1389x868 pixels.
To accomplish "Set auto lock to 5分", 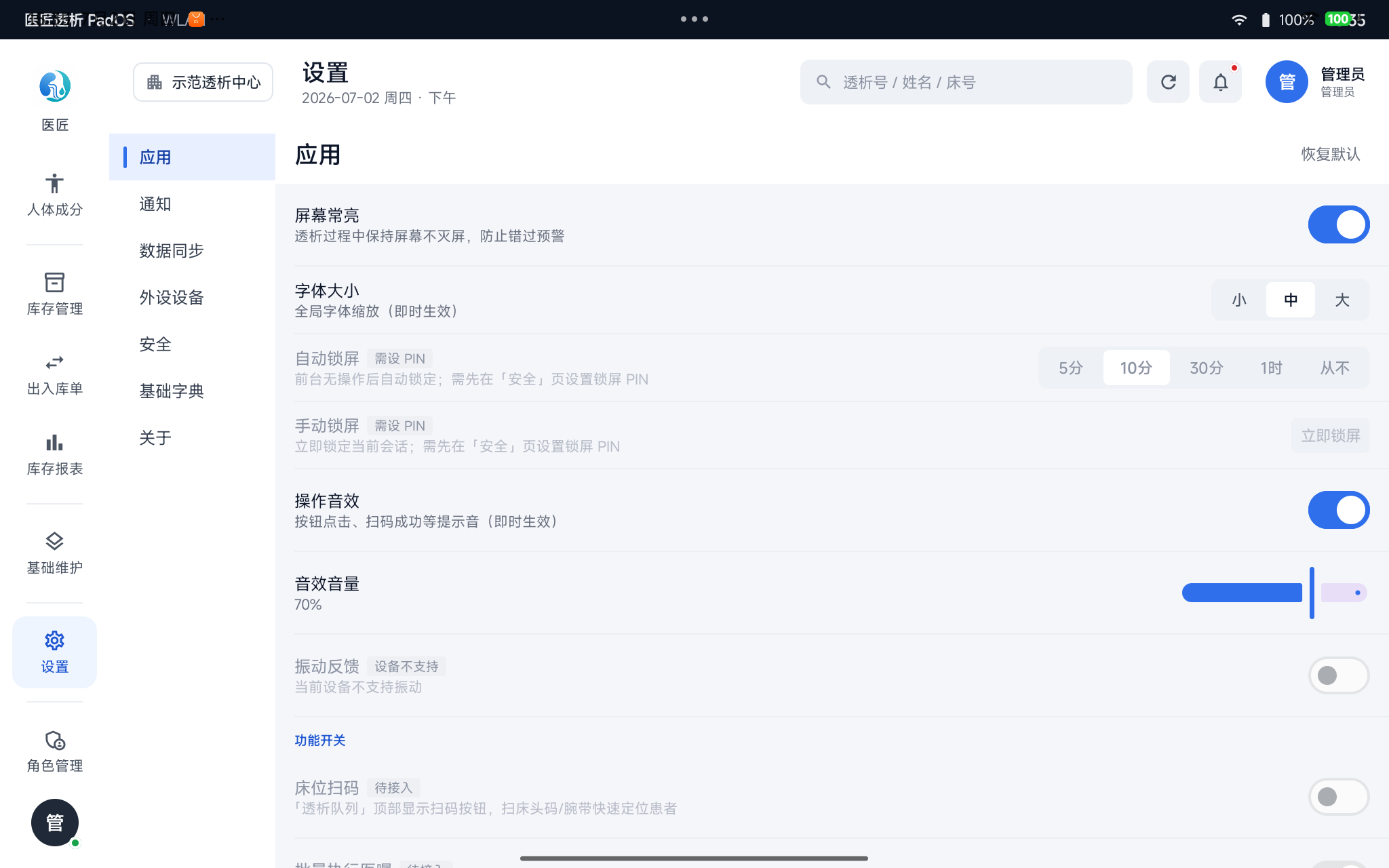I will click(1071, 368).
